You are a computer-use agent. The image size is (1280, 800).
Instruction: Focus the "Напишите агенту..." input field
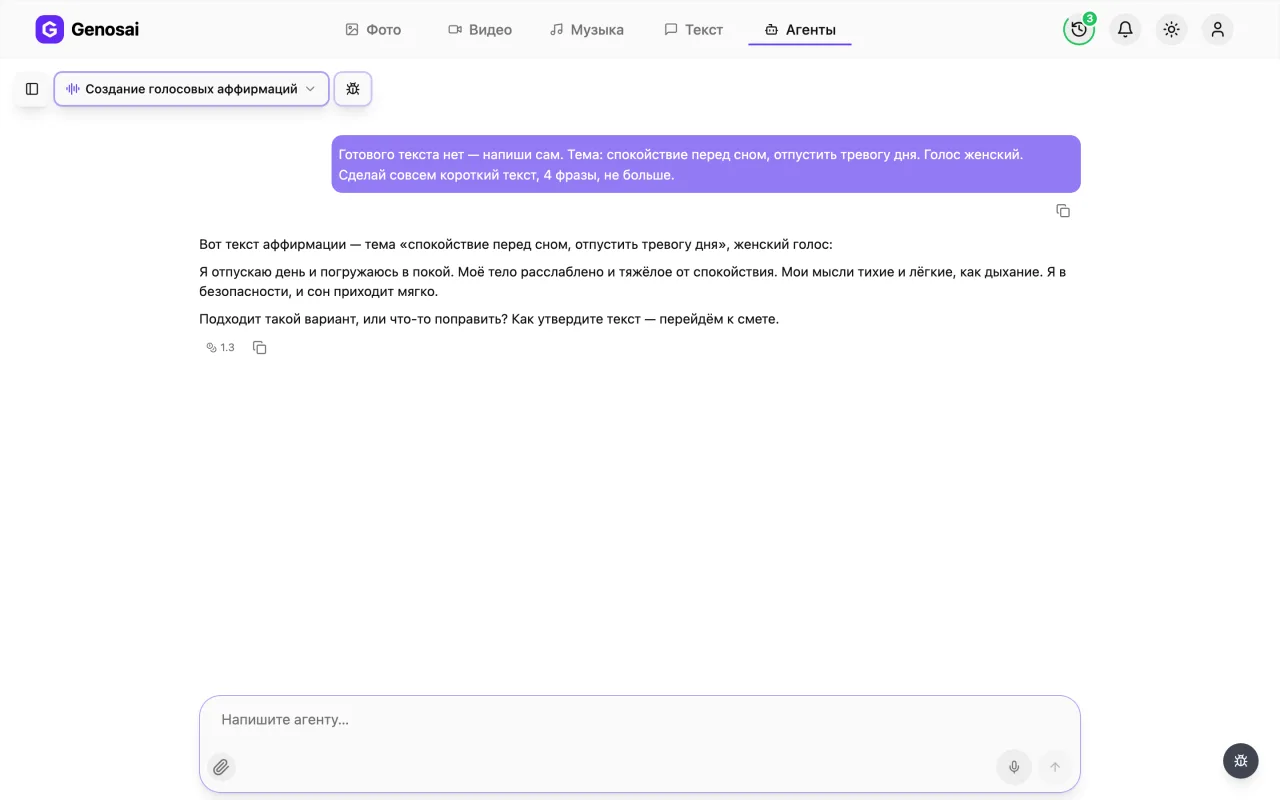(x=640, y=720)
